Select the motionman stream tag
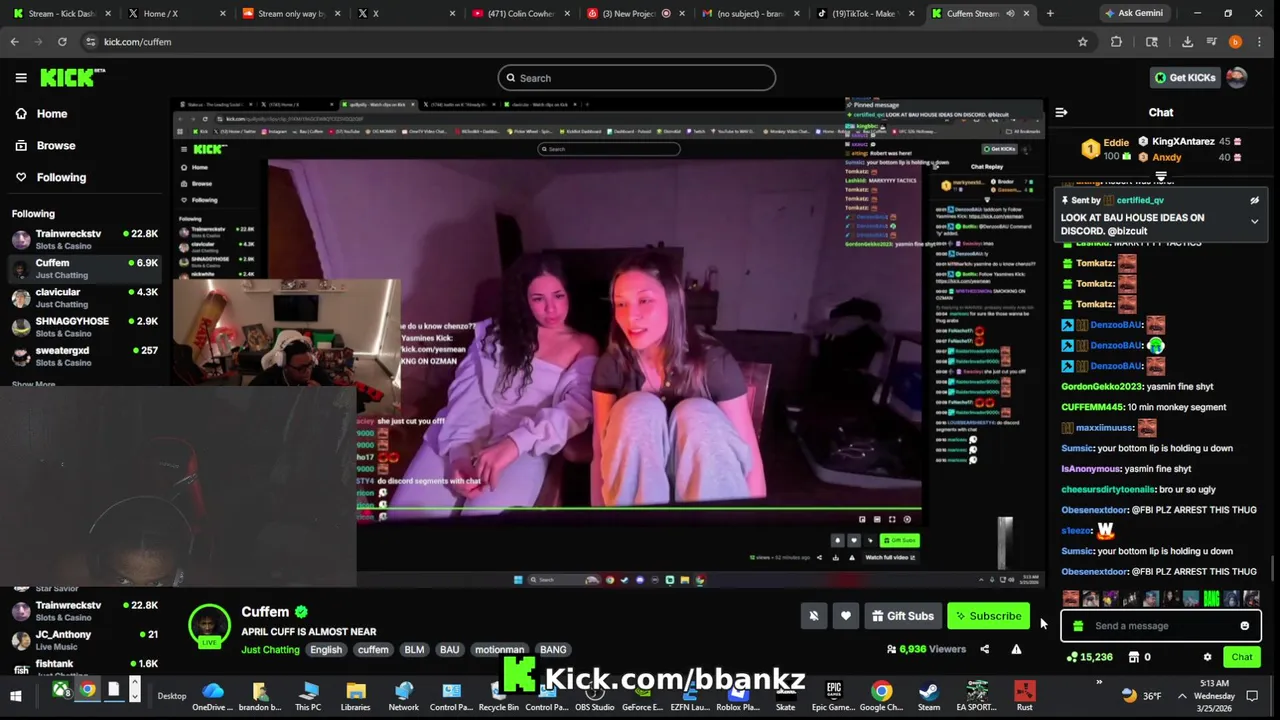The image size is (1280, 720). point(499,650)
